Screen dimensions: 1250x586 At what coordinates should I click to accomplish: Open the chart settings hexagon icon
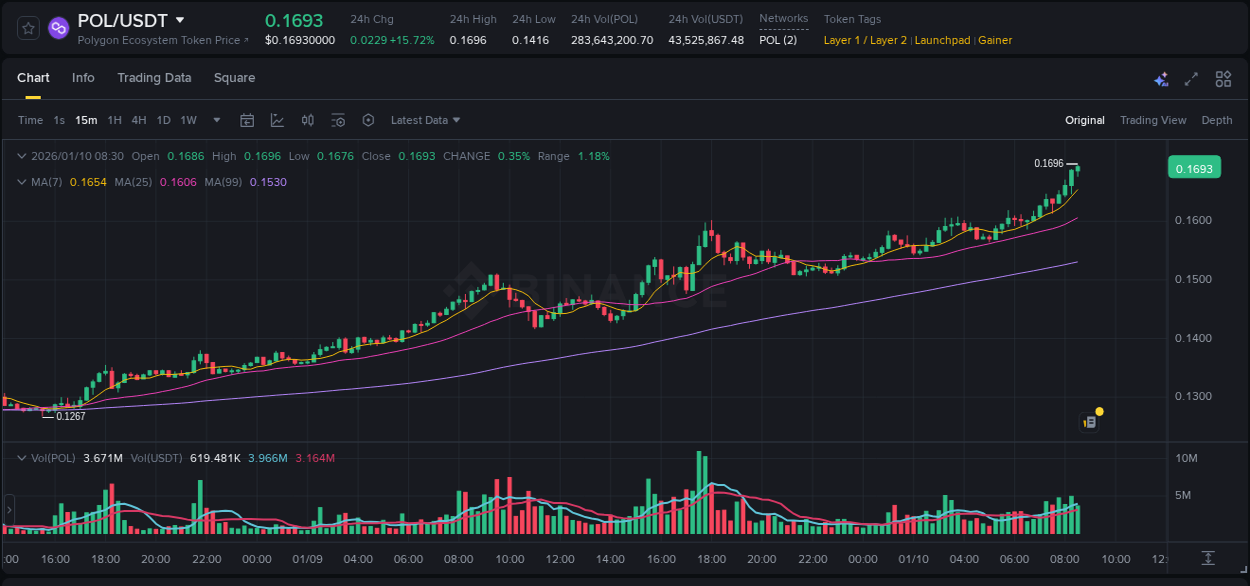click(x=368, y=119)
